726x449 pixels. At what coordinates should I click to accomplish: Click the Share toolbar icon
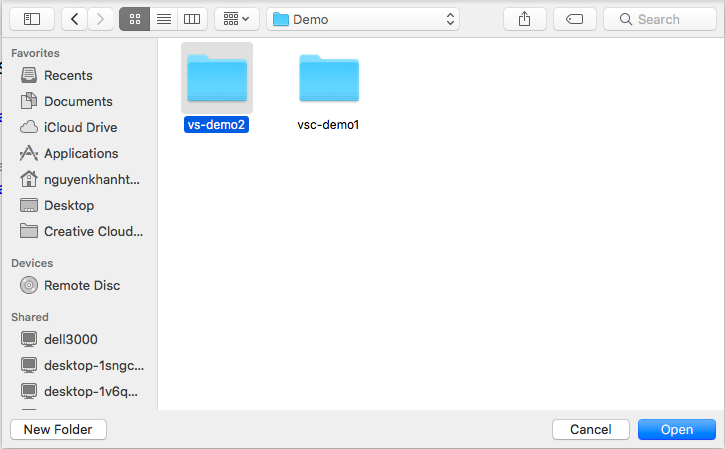(525, 19)
